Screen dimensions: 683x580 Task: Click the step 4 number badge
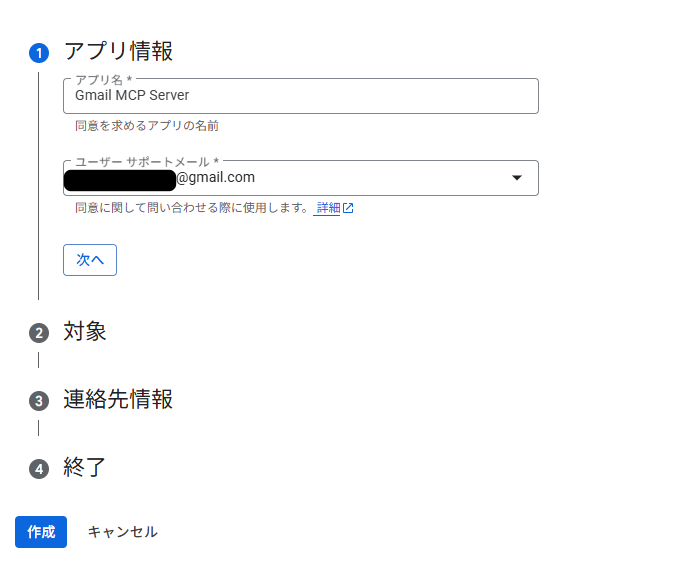click(39, 468)
